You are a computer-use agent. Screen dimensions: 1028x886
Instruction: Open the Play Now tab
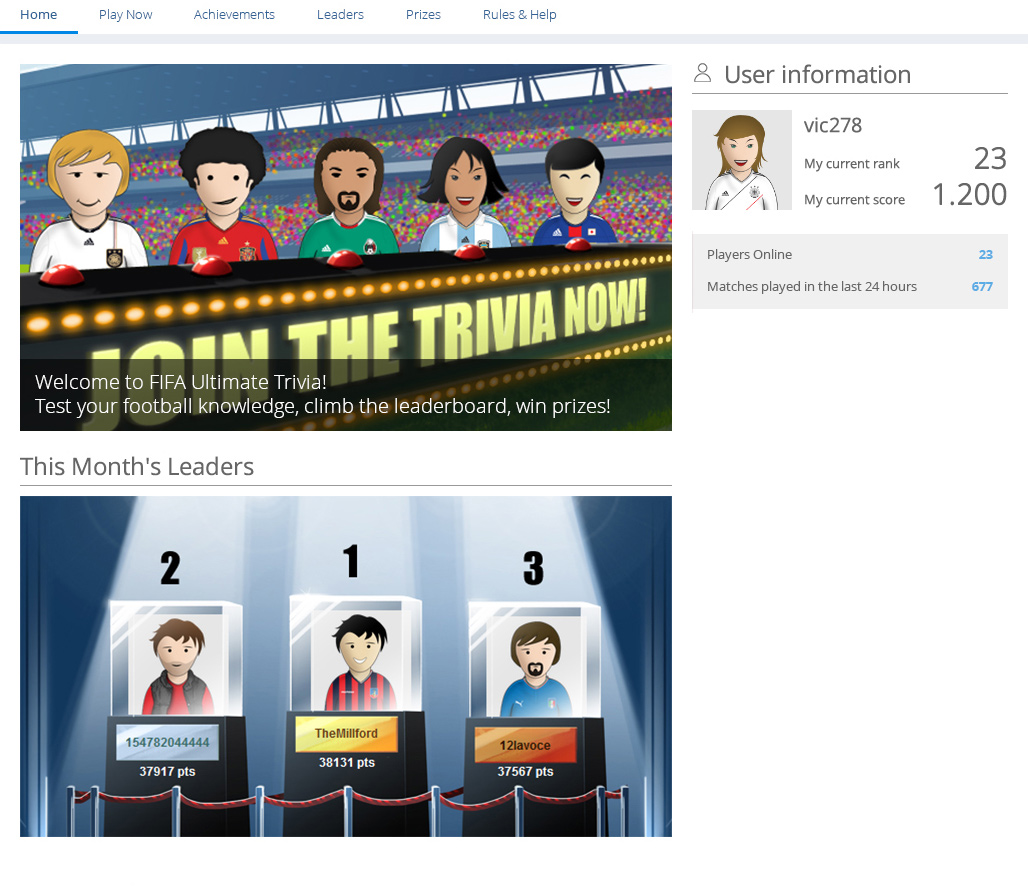[125, 14]
